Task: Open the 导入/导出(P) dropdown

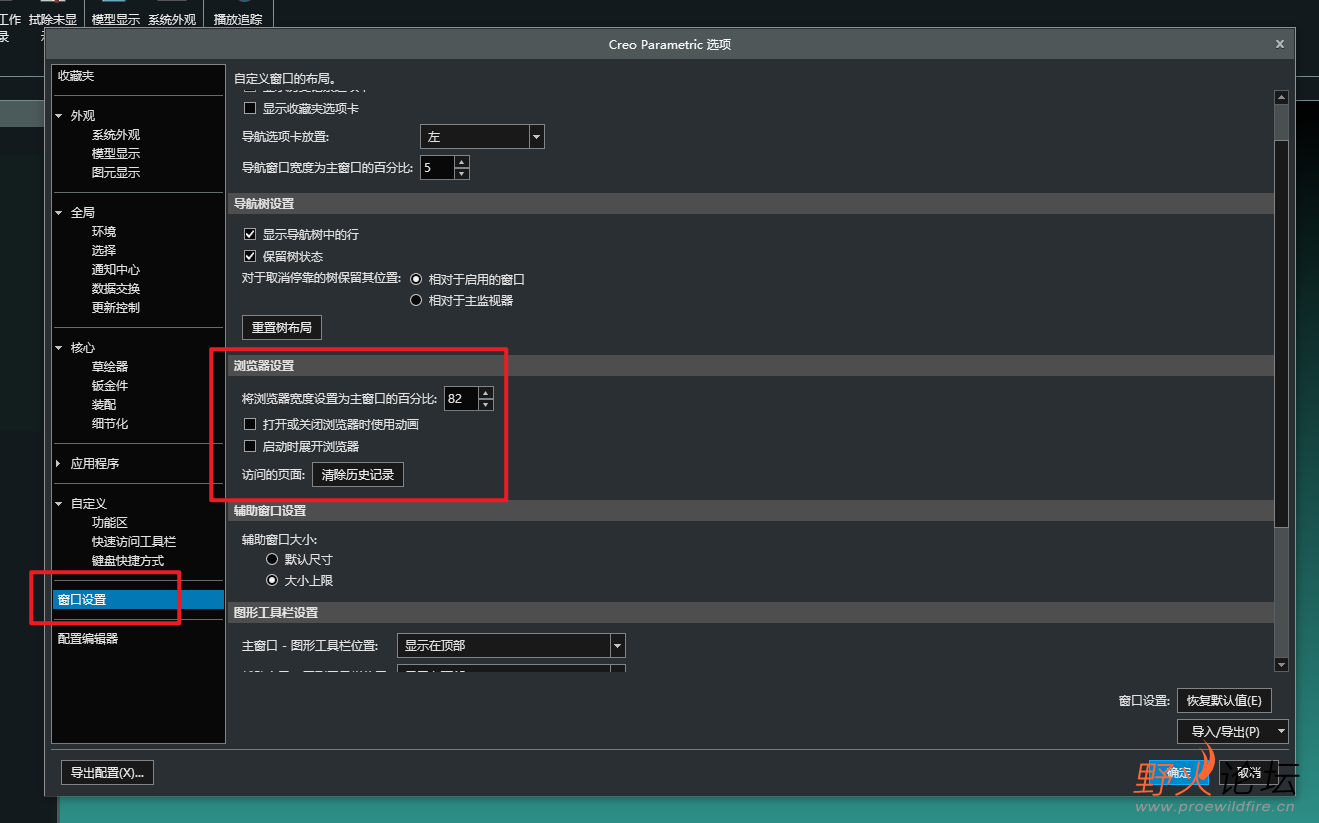Action: click(1233, 732)
